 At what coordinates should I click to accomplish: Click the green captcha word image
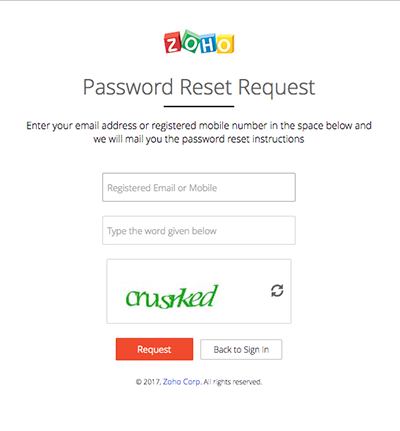point(172,296)
